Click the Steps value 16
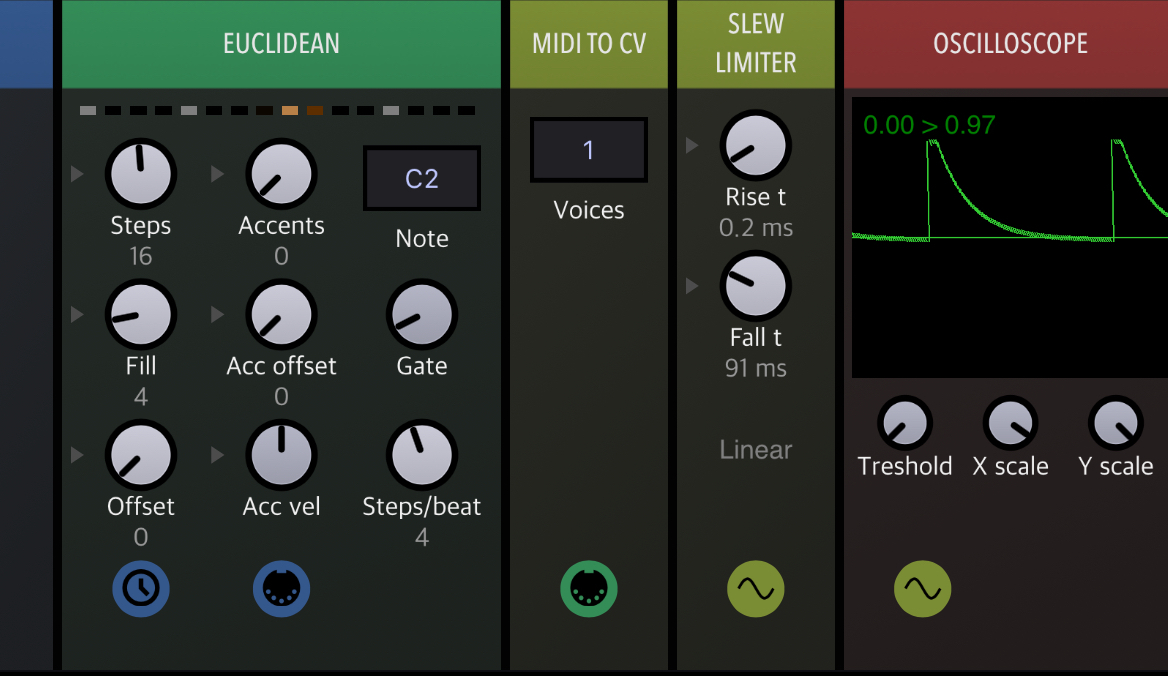 (141, 256)
